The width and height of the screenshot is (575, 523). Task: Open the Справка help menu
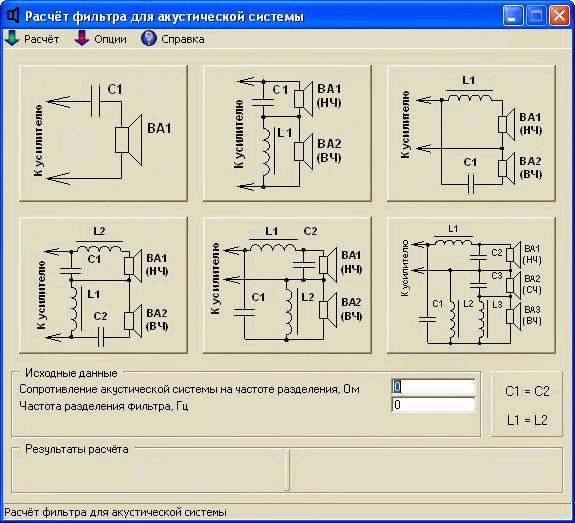tap(173, 39)
